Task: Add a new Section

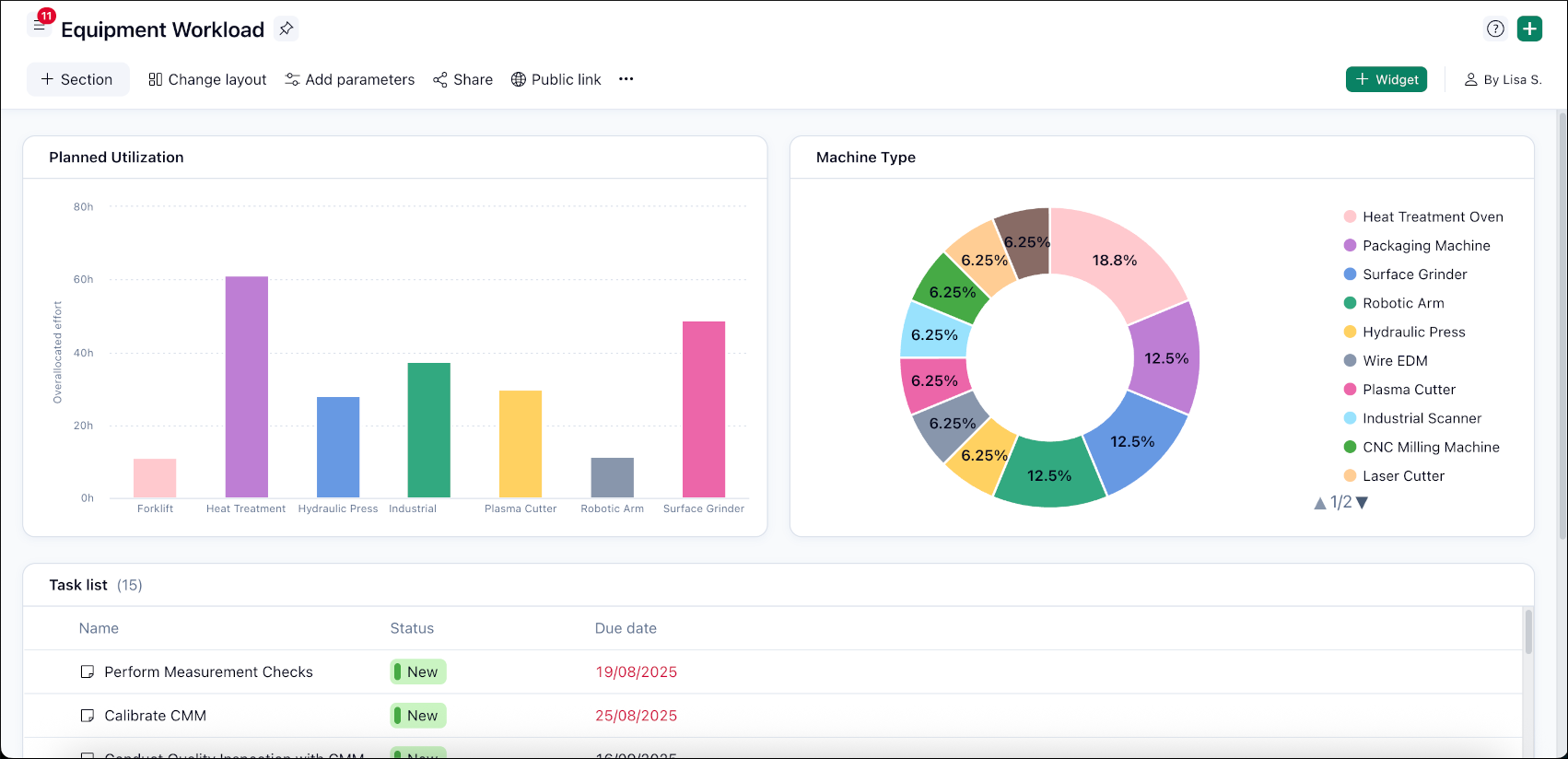Action: coord(77,79)
